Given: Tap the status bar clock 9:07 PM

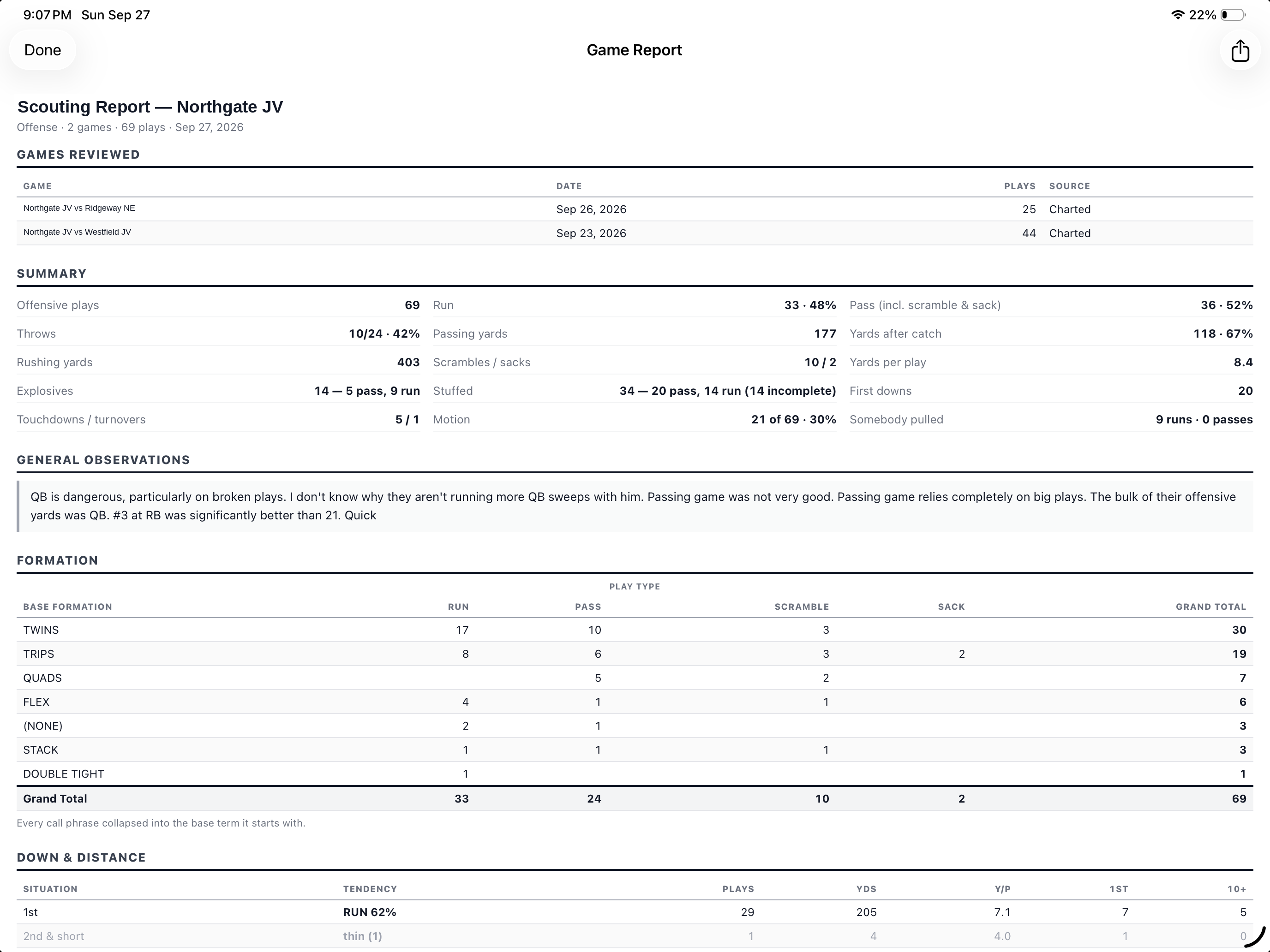Looking at the screenshot, I should [x=47, y=15].
